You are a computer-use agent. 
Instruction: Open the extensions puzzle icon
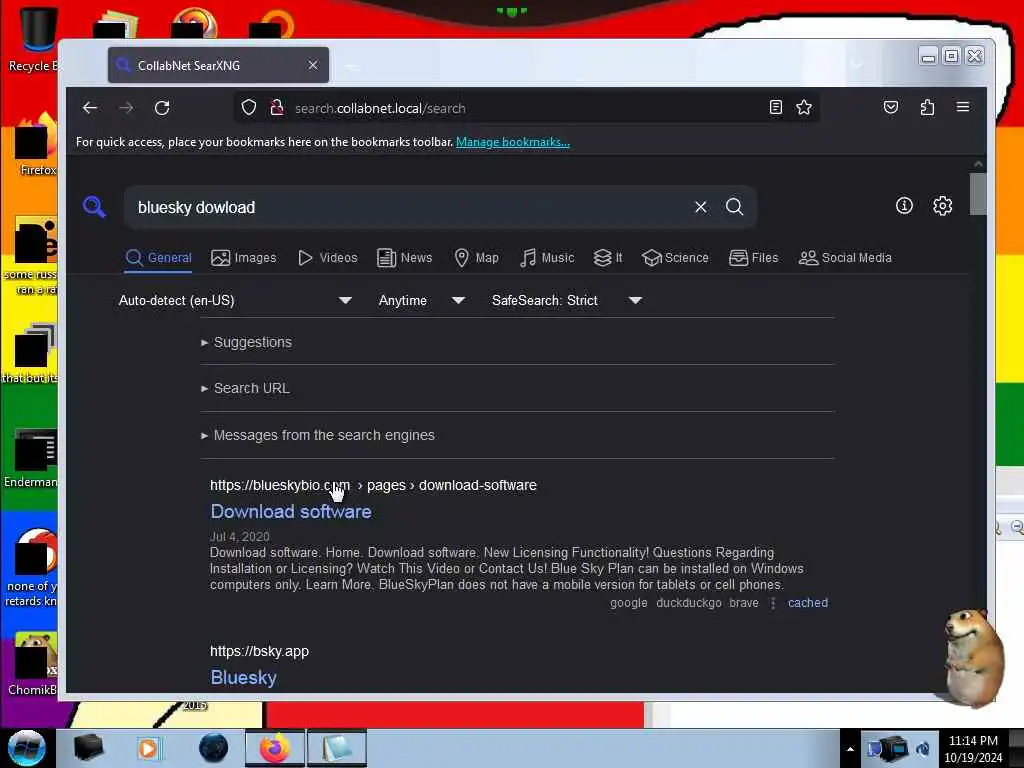[927, 107]
